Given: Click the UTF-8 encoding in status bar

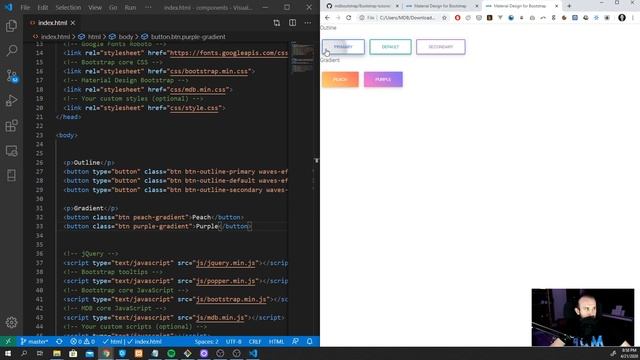Looking at the screenshot, I should [x=233, y=342].
